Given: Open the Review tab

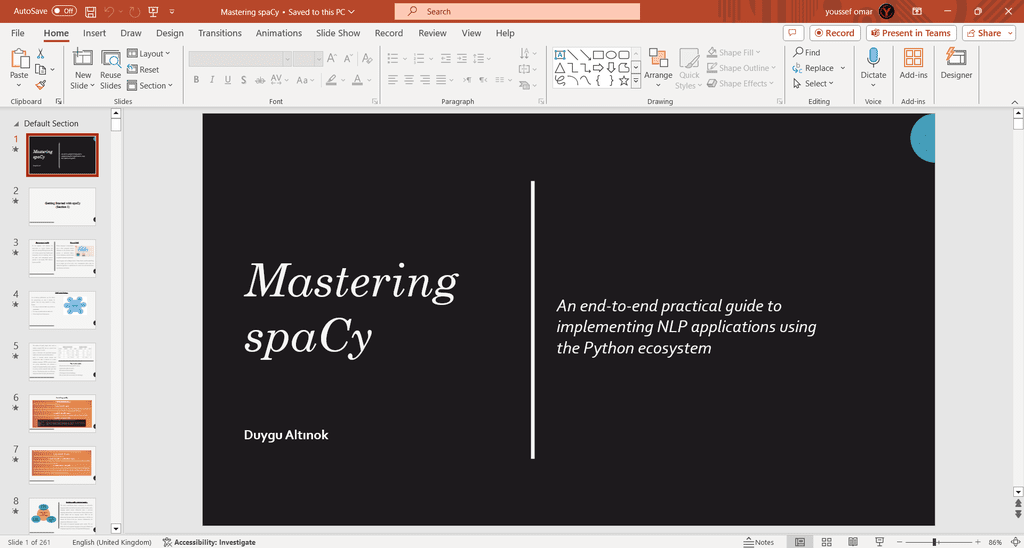Looking at the screenshot, I should 432,33.
